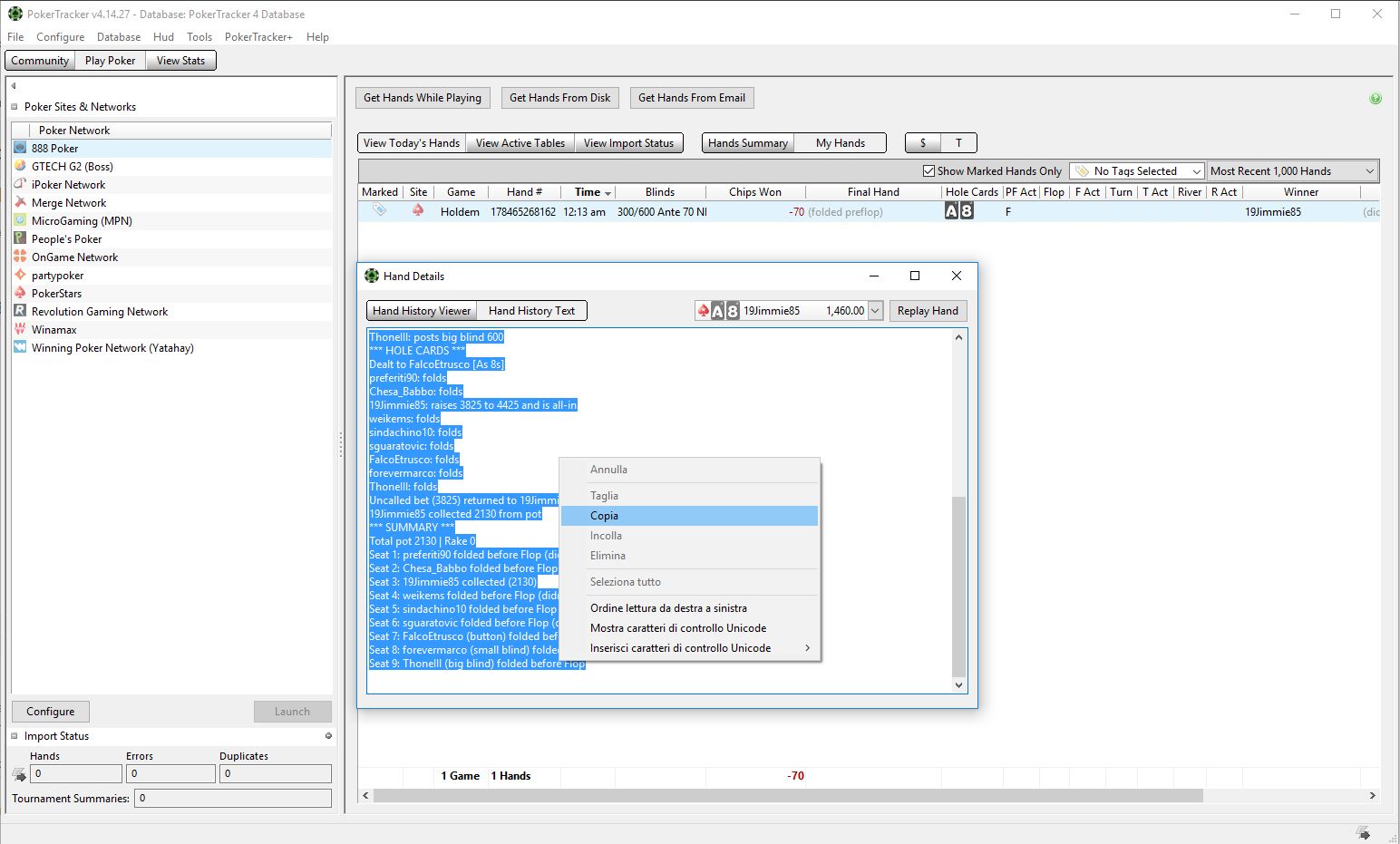1400x844 pixels.
Task: Click the sidebar Configure button
Action: [x=51, y=712]
